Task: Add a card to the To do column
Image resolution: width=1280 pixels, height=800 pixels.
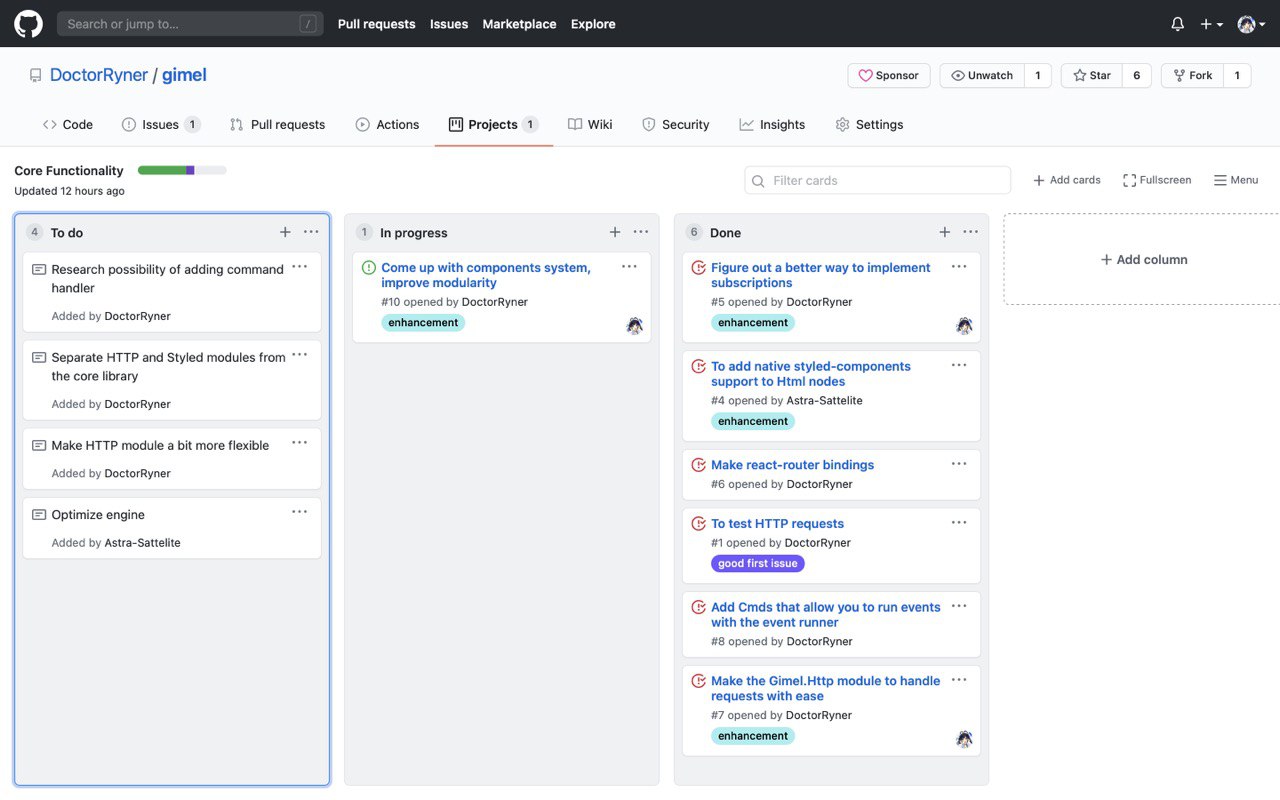Action: (285, 232)
